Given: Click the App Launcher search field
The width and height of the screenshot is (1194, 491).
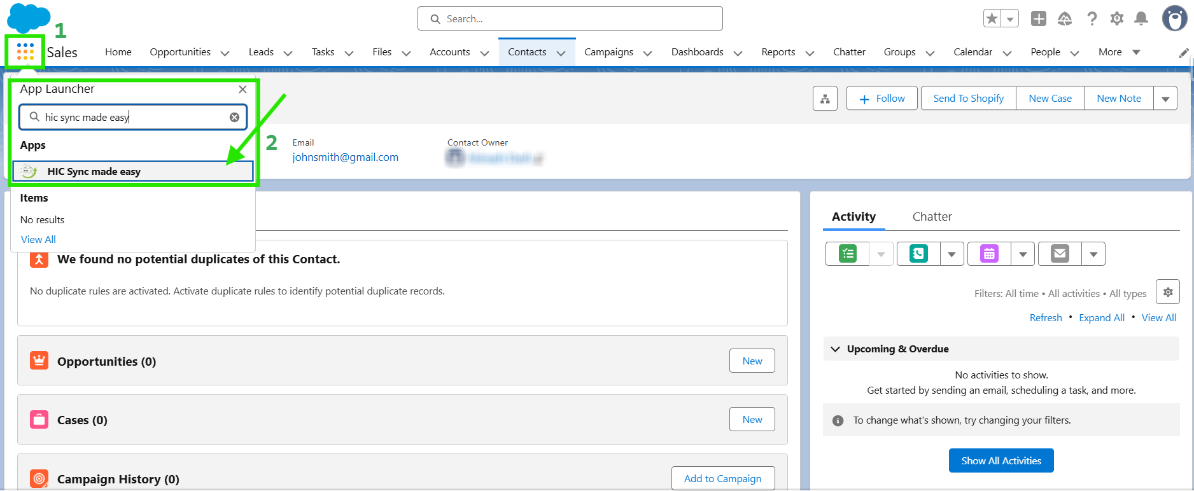Looking at the screenshot, I should point(133,117).
